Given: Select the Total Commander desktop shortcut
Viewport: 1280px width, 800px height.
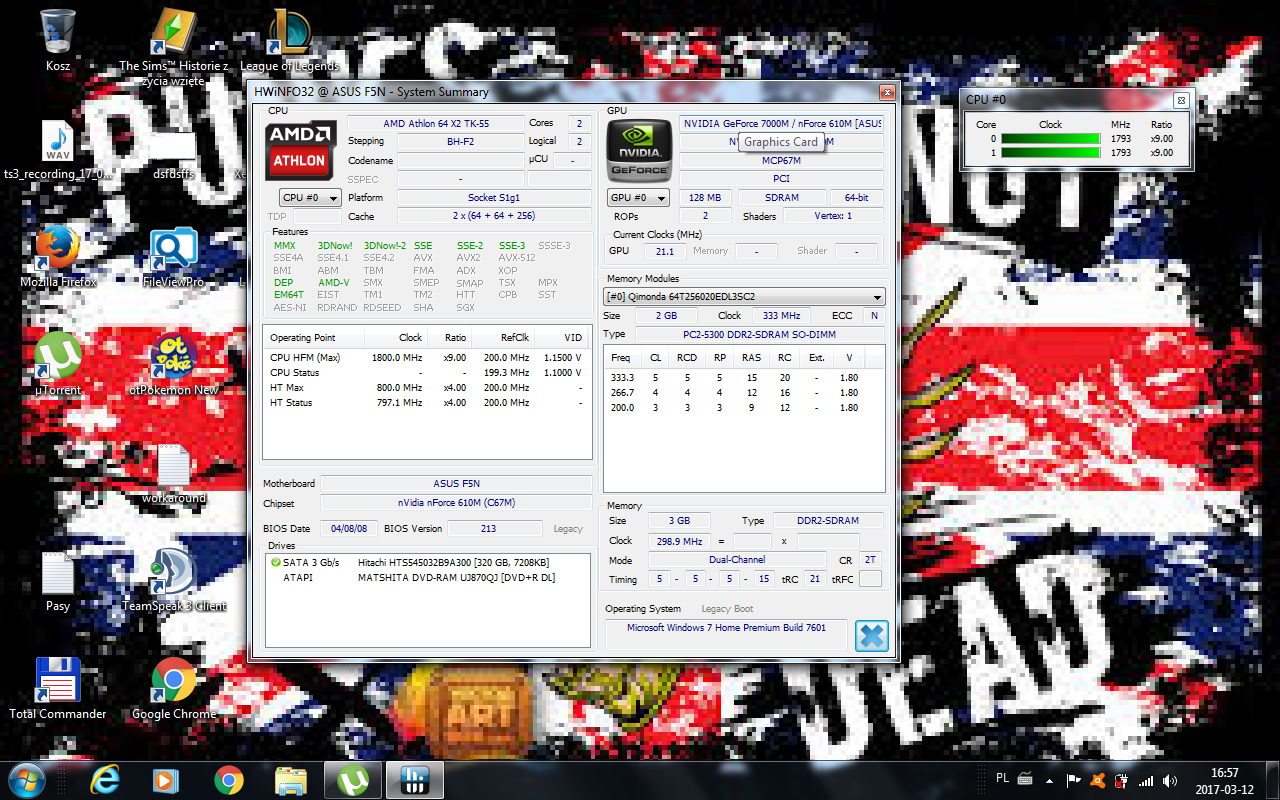Looking at the screenshot, I should click(x=58, y=689).
